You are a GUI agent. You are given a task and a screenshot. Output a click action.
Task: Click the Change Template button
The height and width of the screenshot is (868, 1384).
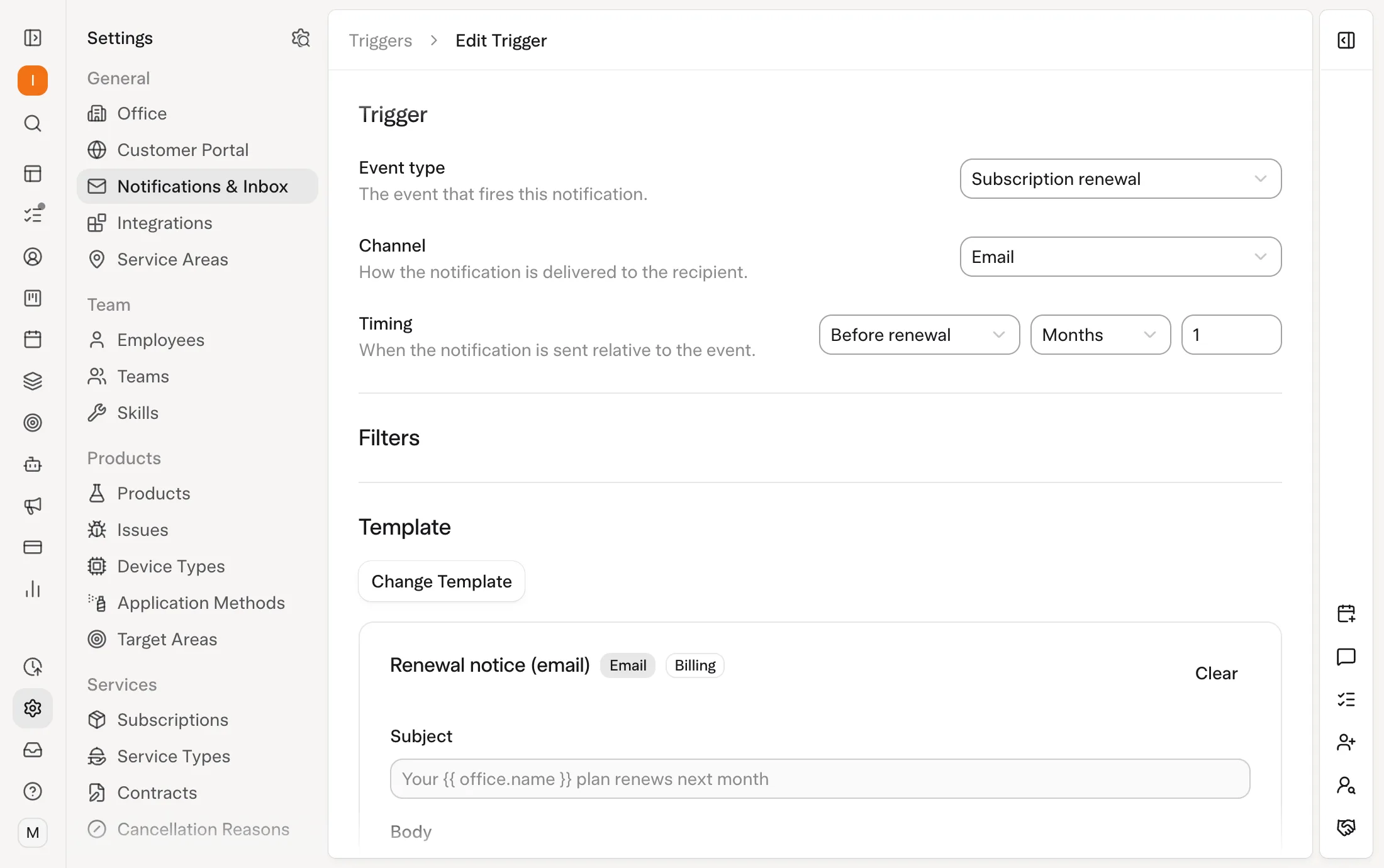click(442, 581)
